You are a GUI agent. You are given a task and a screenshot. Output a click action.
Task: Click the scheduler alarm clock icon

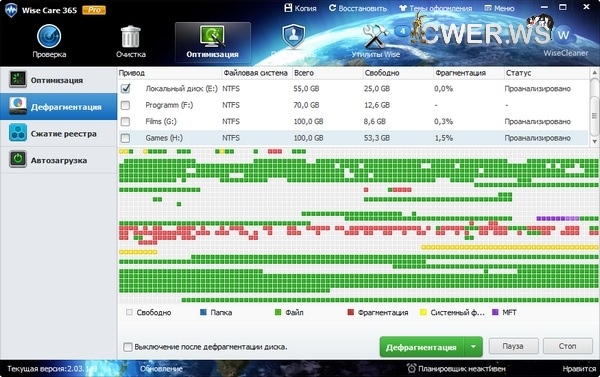click(x=411, y=368)
